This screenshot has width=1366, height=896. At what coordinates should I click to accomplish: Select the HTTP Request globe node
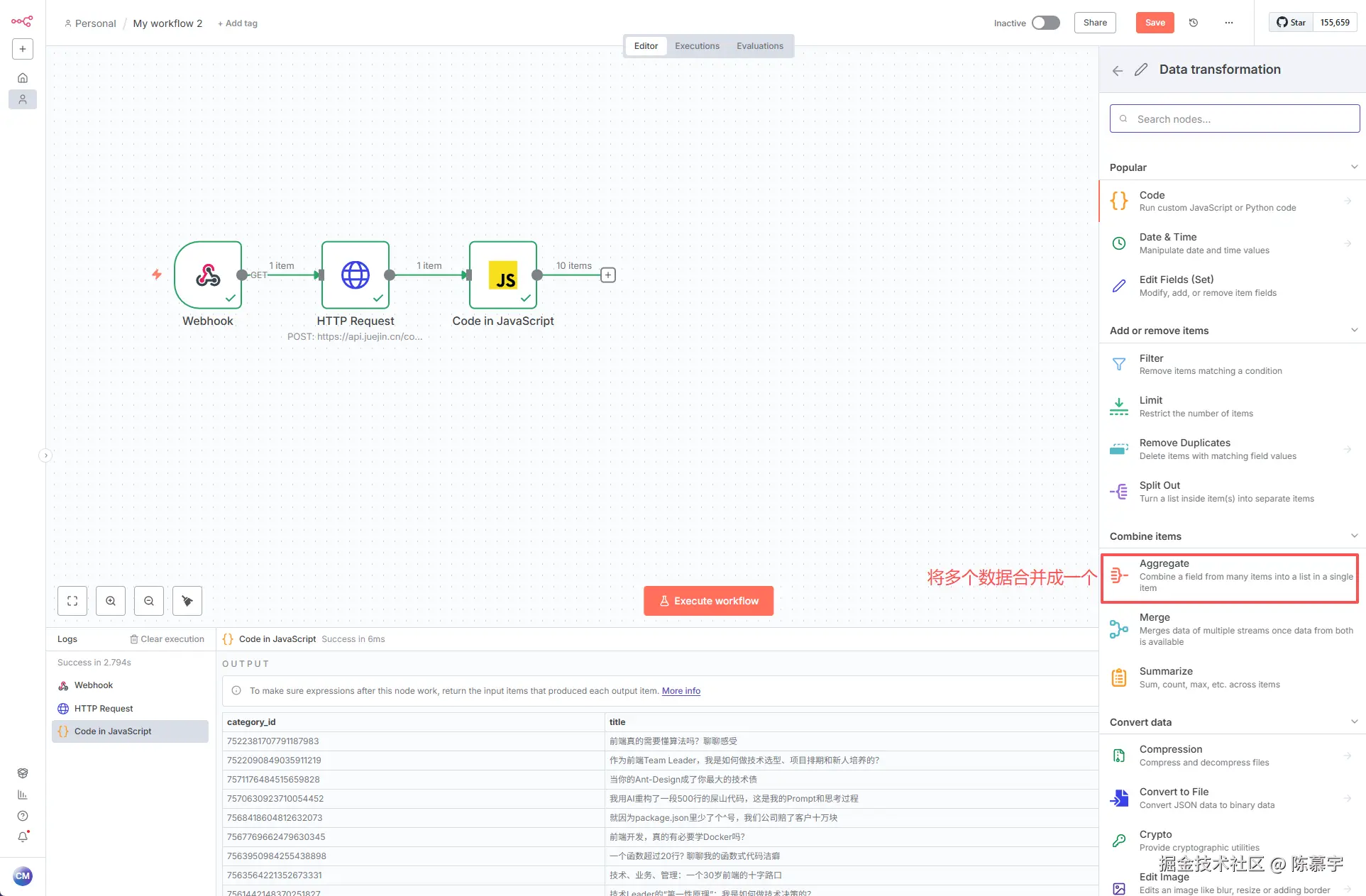[x=355, y=275]
